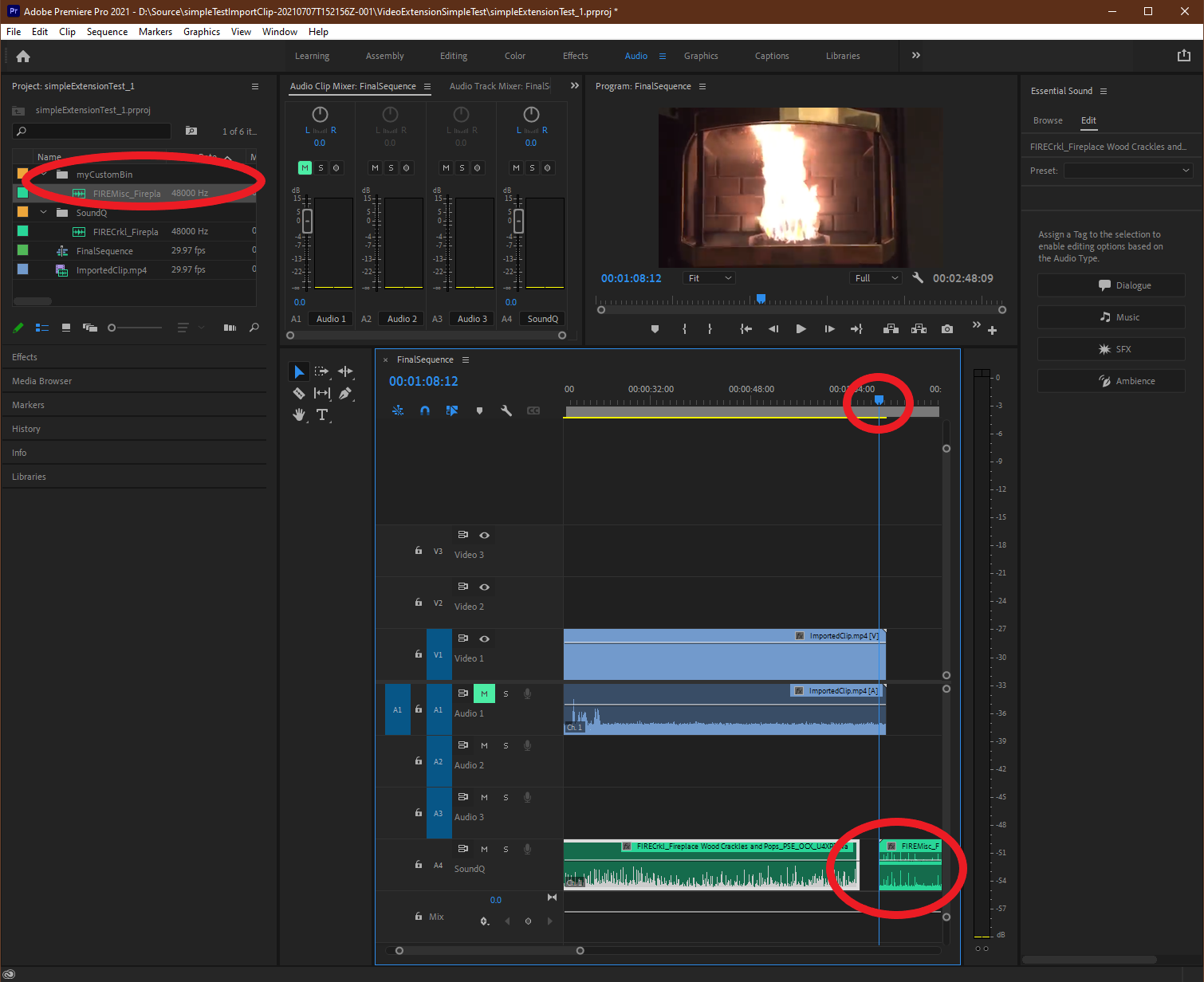Click the Captions track options icon

pyautogui.click(x=533, y=410)
